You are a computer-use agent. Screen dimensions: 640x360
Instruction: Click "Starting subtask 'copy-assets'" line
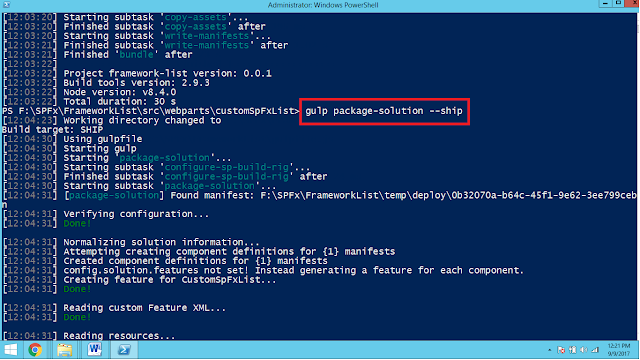[156, 17]
